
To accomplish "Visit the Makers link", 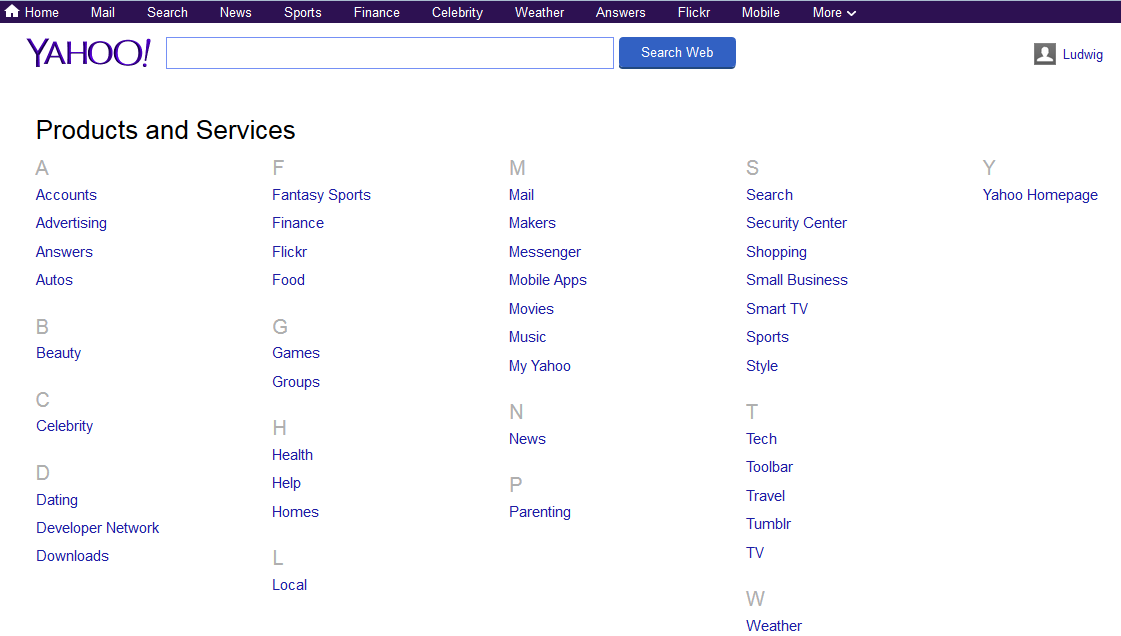I will point(532,223).
